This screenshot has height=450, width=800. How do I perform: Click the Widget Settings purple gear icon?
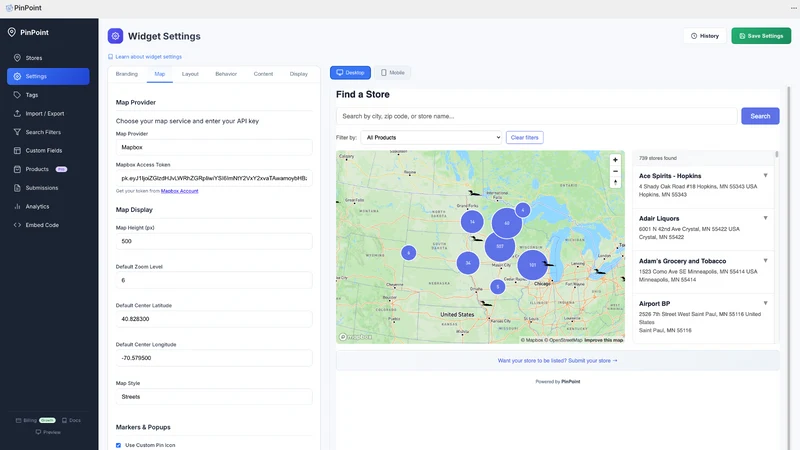[x=115, y=36]
